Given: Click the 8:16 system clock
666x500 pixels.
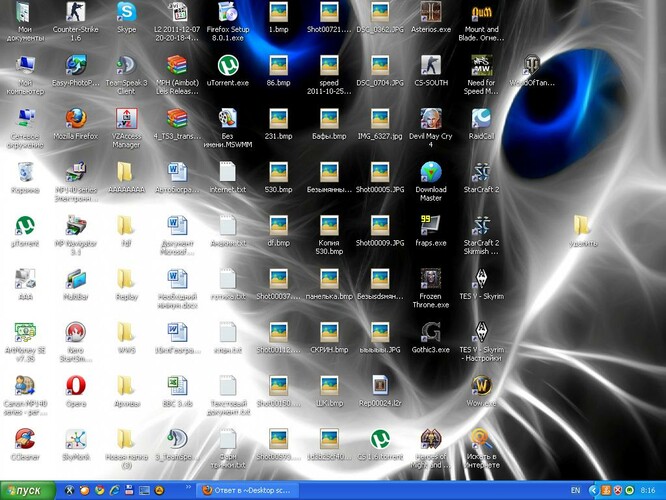Looking at the screenshot, I should pyautogui.click(x=647, y=491).
